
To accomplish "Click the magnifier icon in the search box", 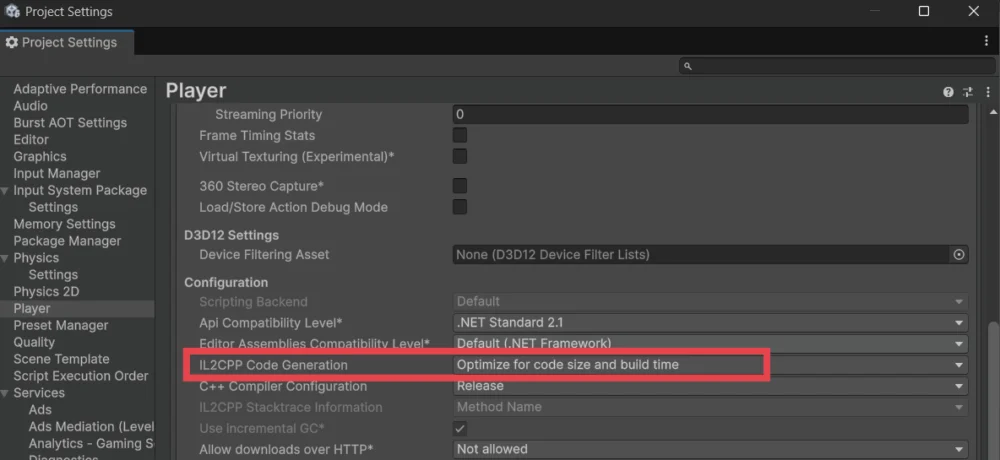I will [688, 66].
